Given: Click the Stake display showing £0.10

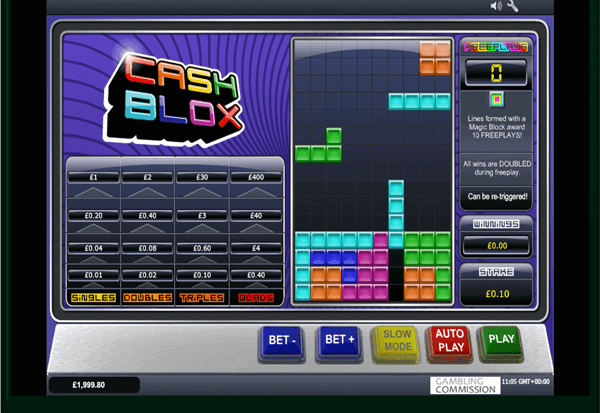Looking at the screenshot, I should 497,294.
